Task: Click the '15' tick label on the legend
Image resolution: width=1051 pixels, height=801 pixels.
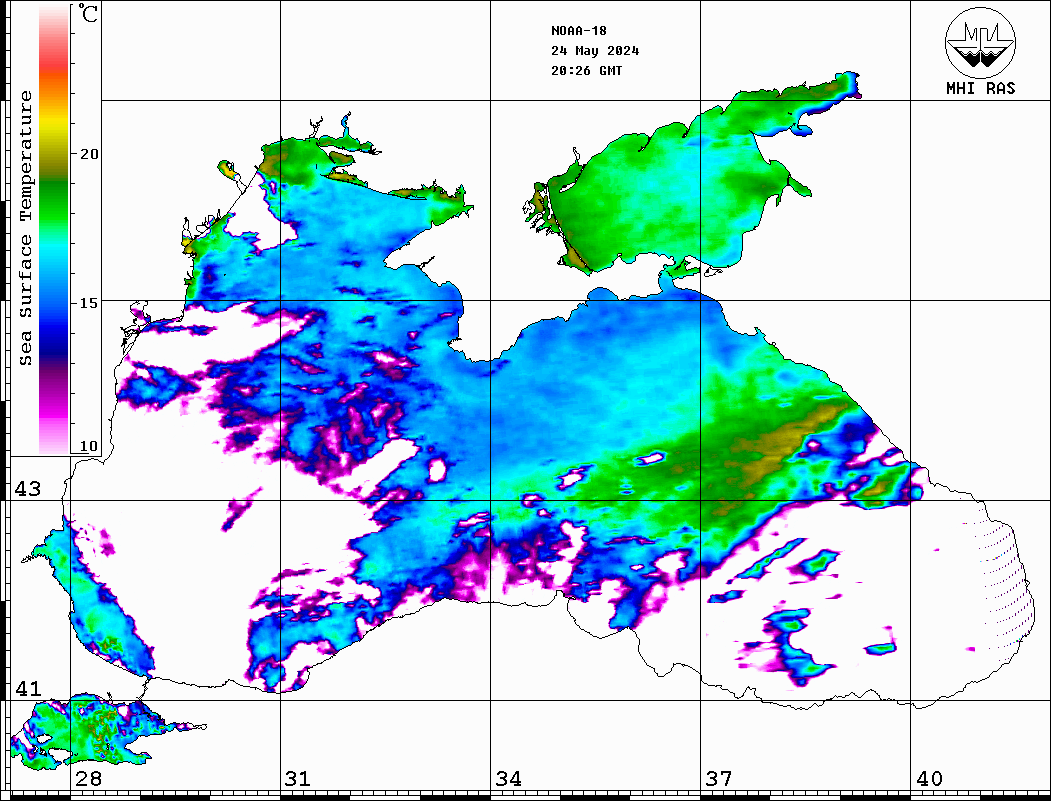Action: tap(89, 303)
